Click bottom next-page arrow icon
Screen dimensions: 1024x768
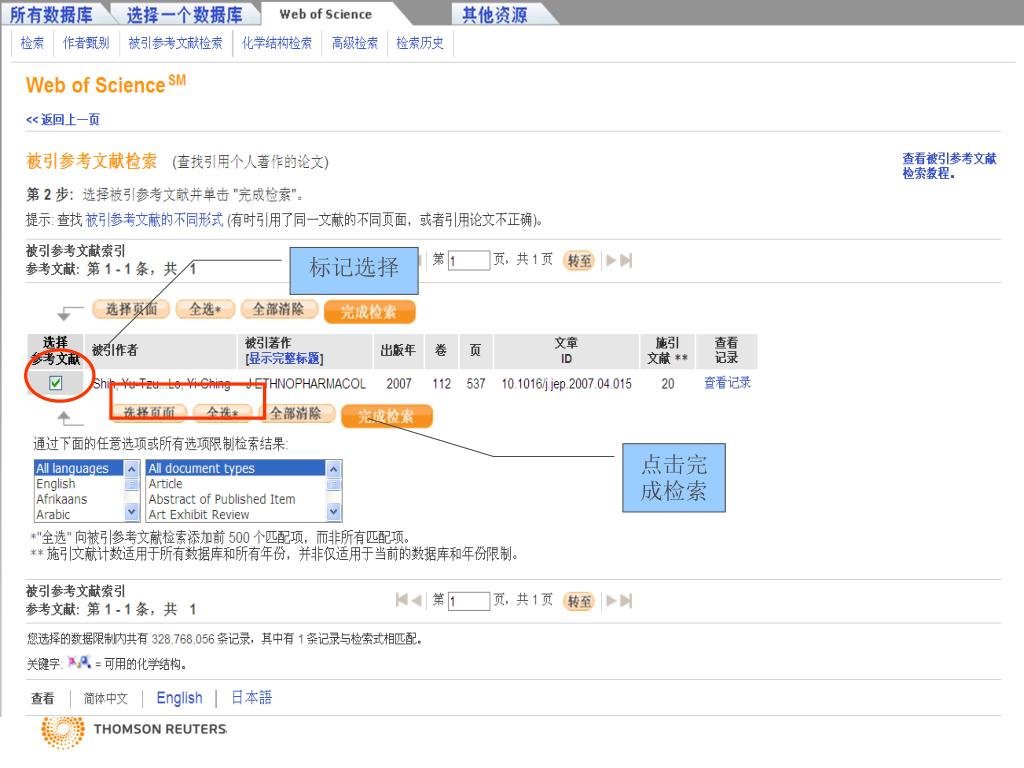coord(611,601)
